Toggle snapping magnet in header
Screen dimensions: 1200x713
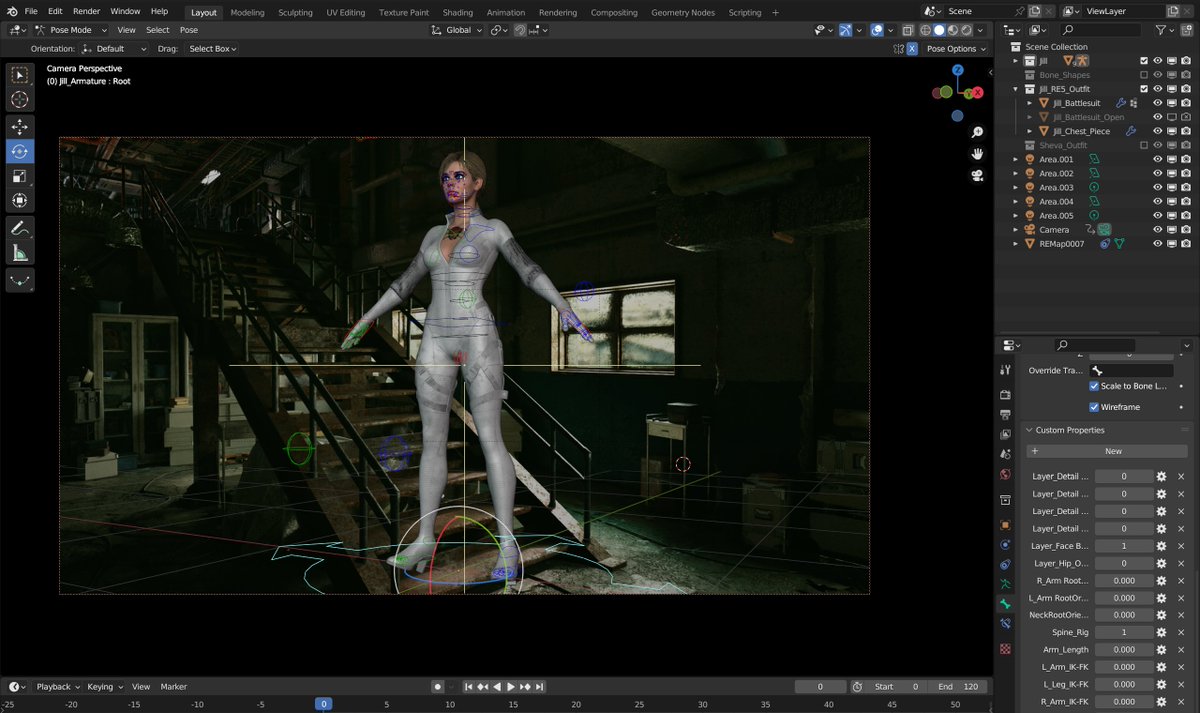coord(520,30)
